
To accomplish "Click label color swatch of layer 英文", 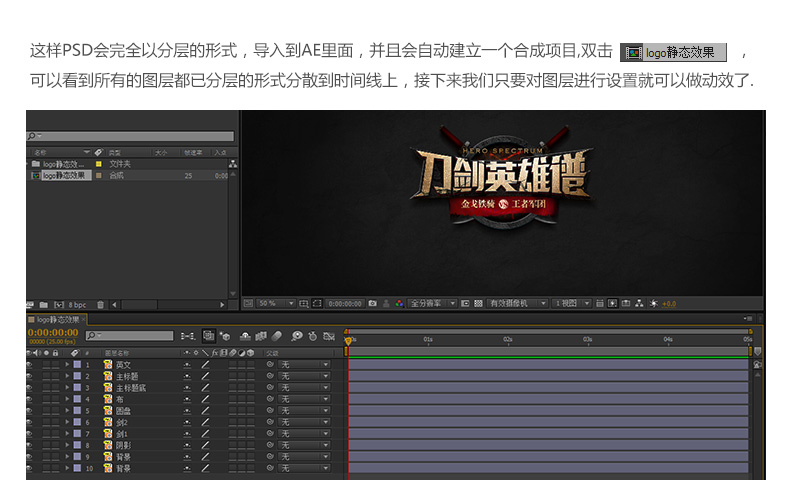I will tap(77, 364).
